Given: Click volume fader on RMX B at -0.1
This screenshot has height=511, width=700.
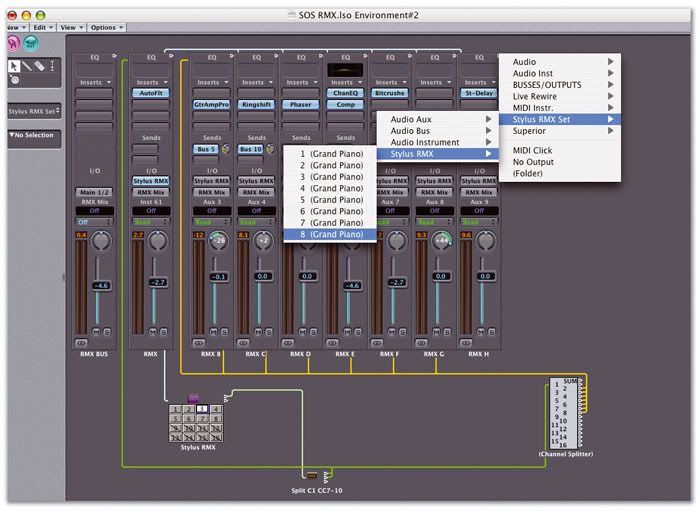Looking at the screenshot, I should pyautogui.click(x=218, y=277).
